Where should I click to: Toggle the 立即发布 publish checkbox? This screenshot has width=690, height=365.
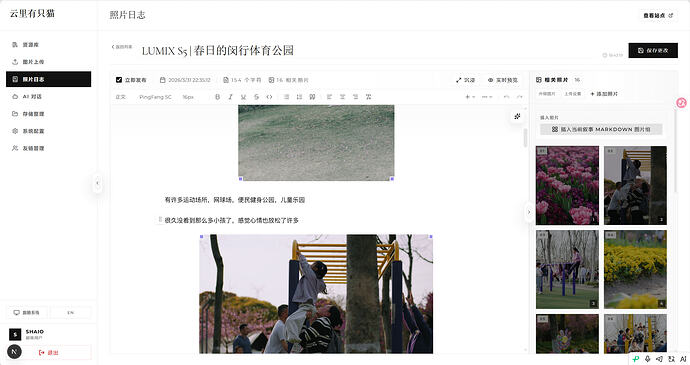point(119,80)
